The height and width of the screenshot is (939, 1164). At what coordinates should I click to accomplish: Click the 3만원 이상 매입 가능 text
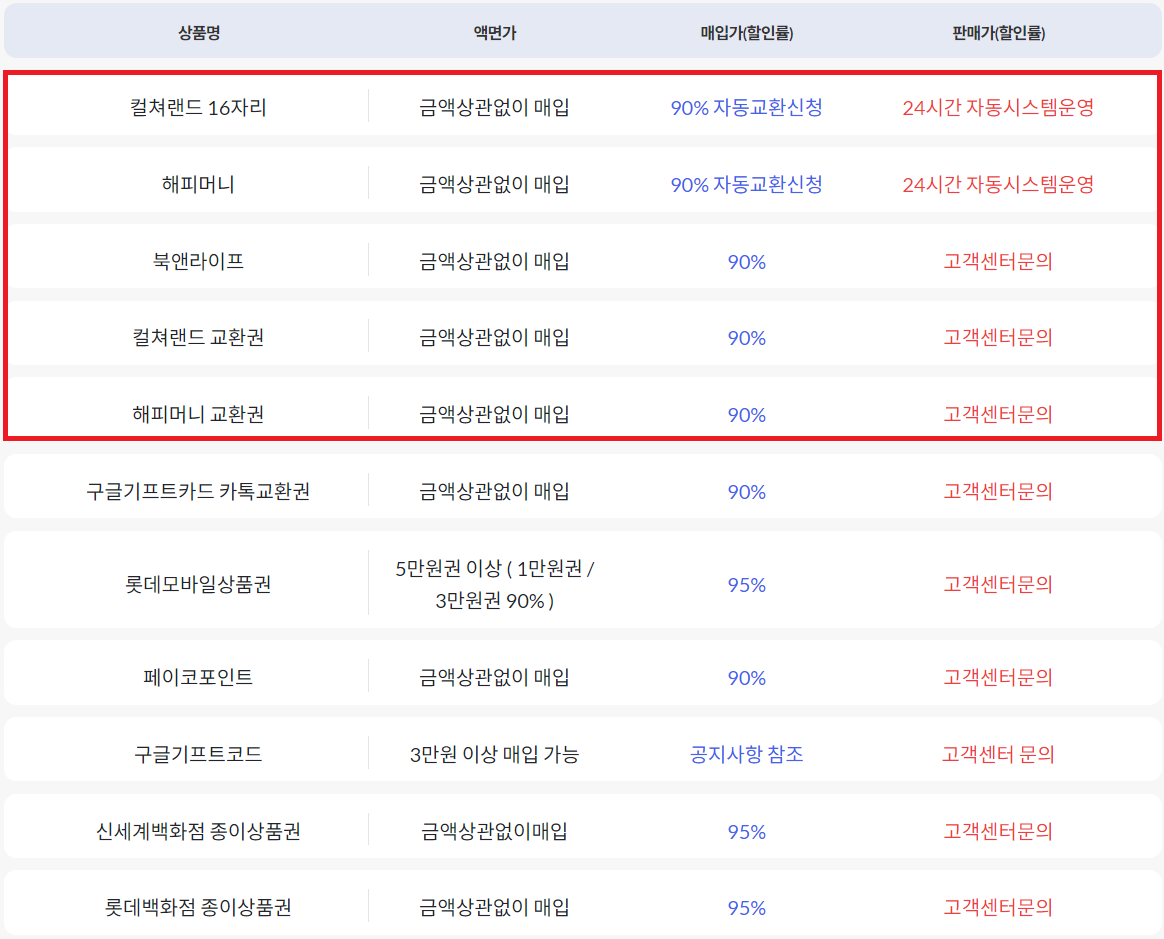point(494,754)
